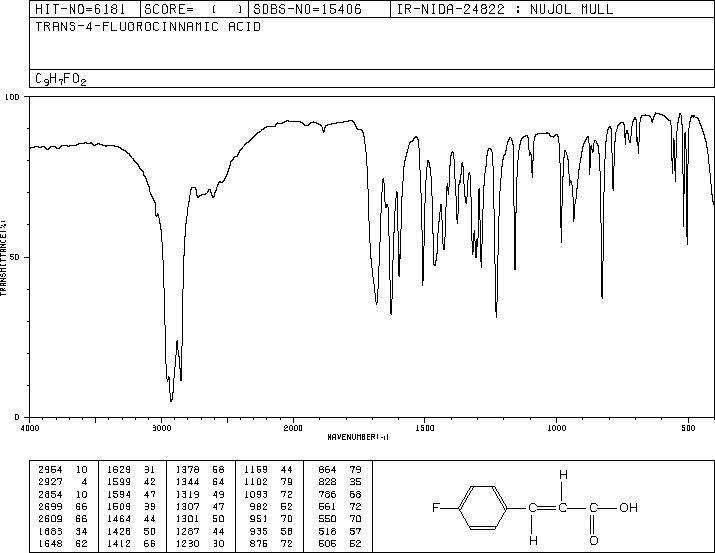Select the 1594 peak entry in the table
This screenshot has width=715, height=553.
coord(131,494)
